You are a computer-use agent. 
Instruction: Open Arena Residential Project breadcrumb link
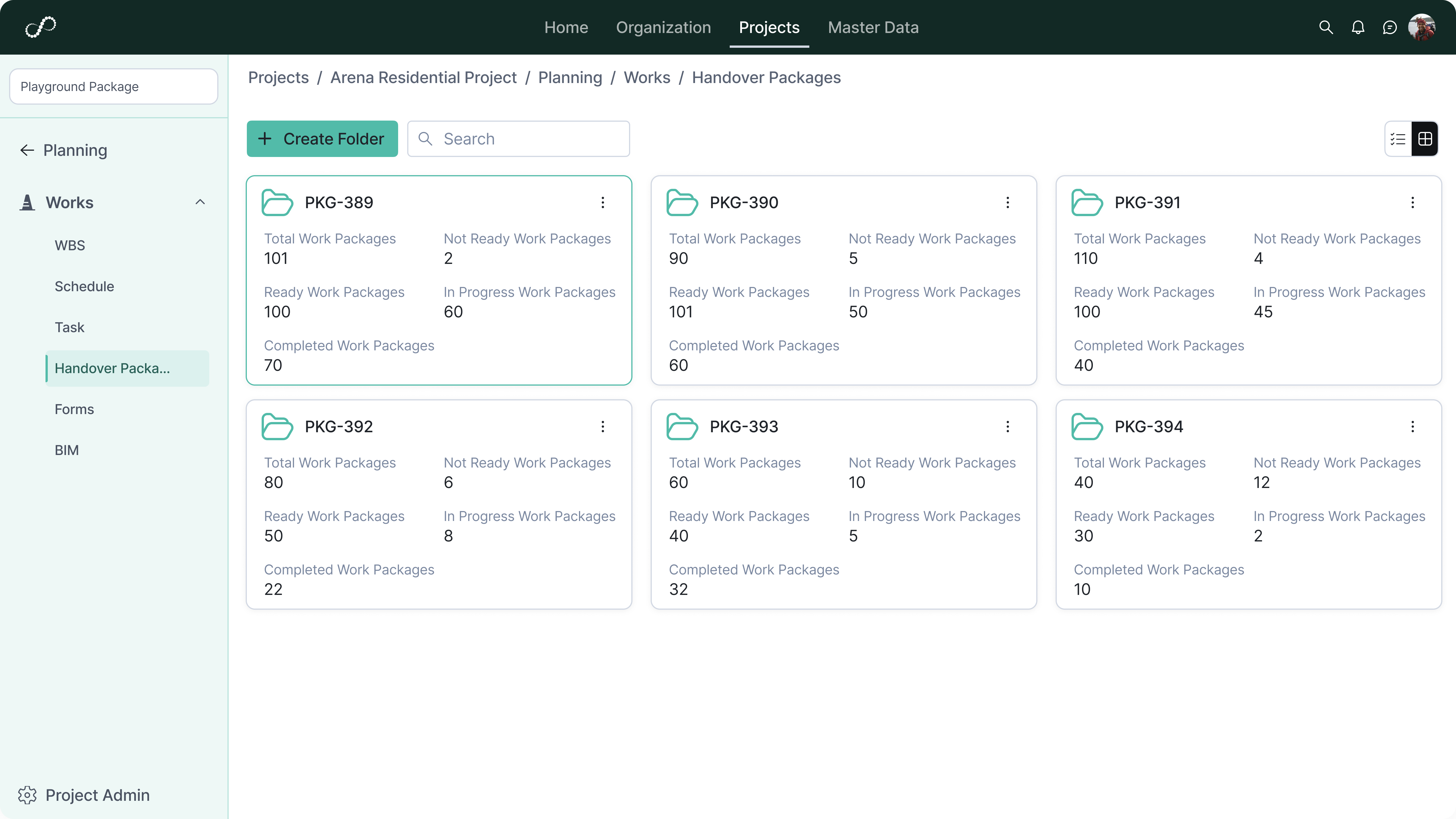(x=423, y=77)
